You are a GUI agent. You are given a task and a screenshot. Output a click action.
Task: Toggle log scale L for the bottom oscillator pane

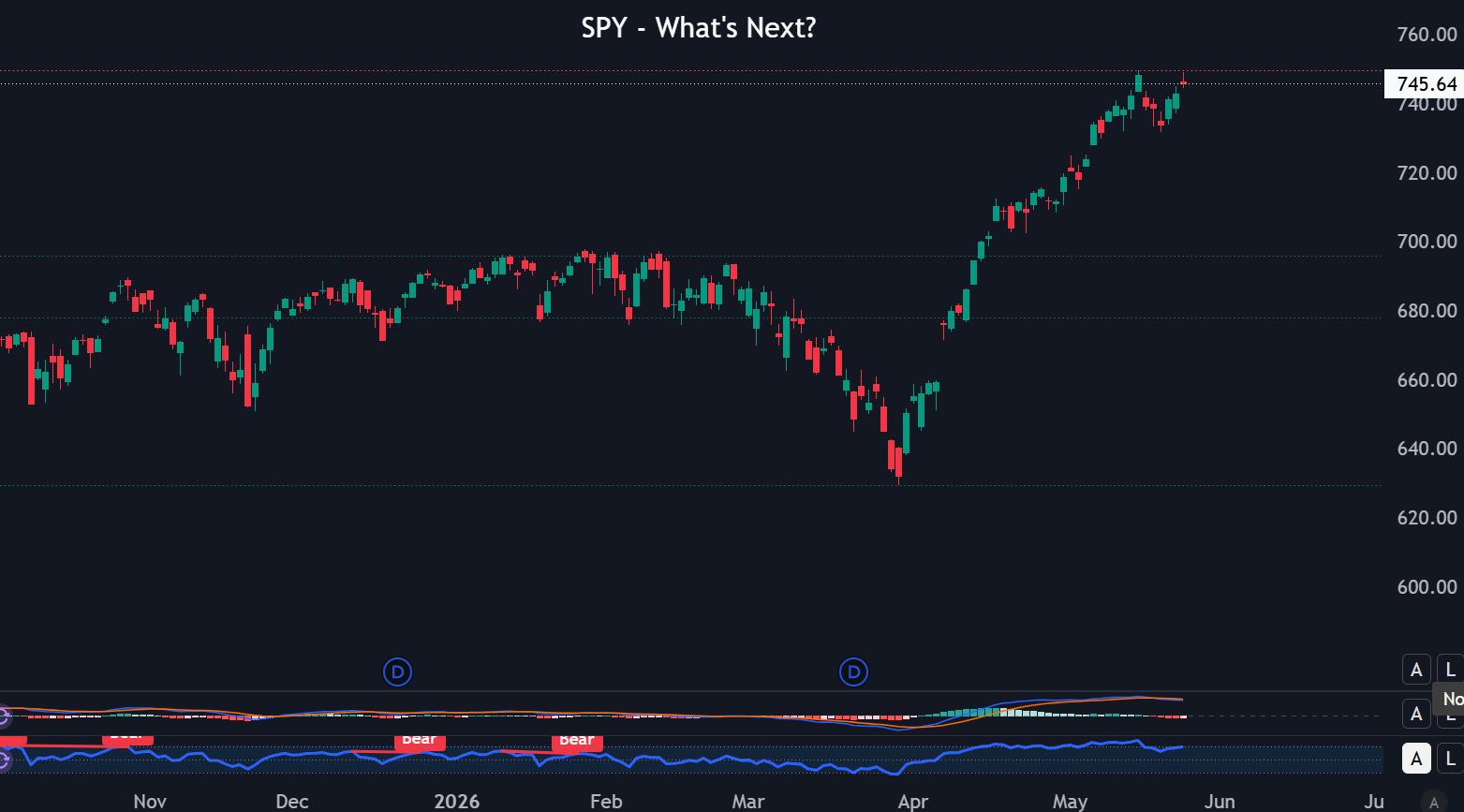pyautogui.click(x=1451, y=759)
